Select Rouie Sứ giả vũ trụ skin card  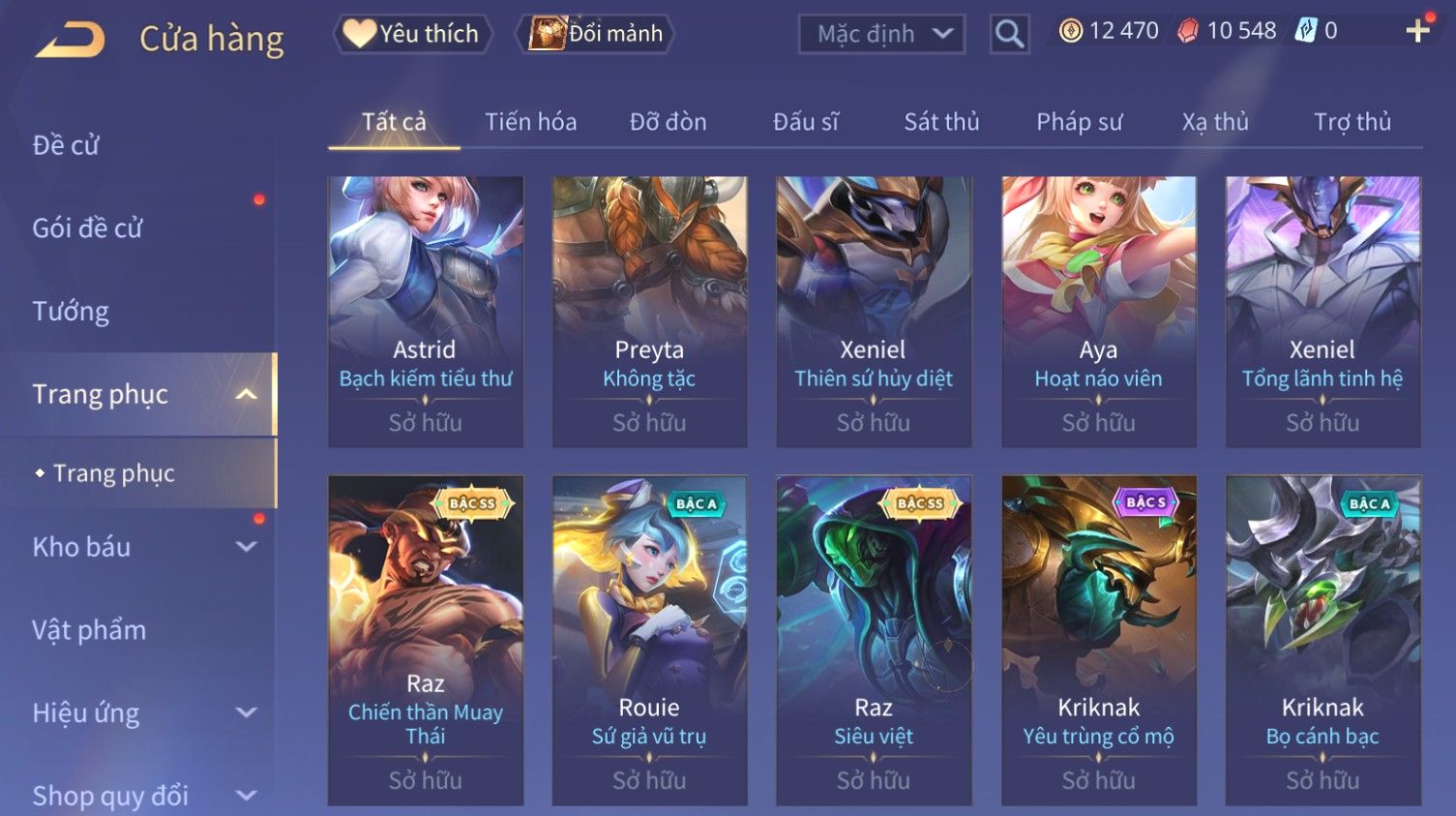click(649, 640)
